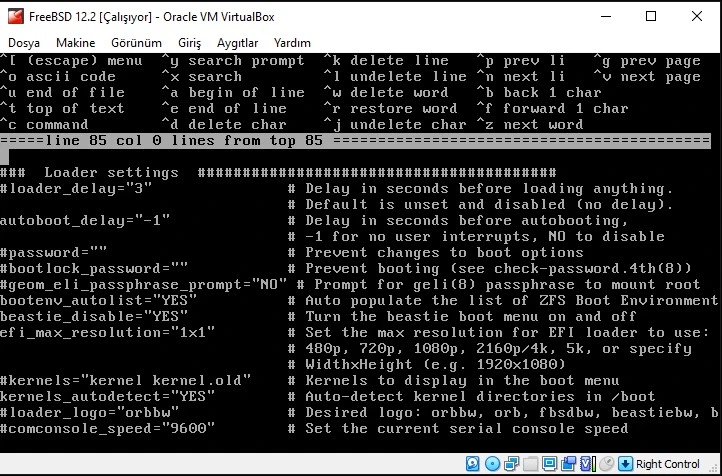Maximize the VirtualBox window
The height and width of the screenshot is (476, 722).
(x=651, y=17)
